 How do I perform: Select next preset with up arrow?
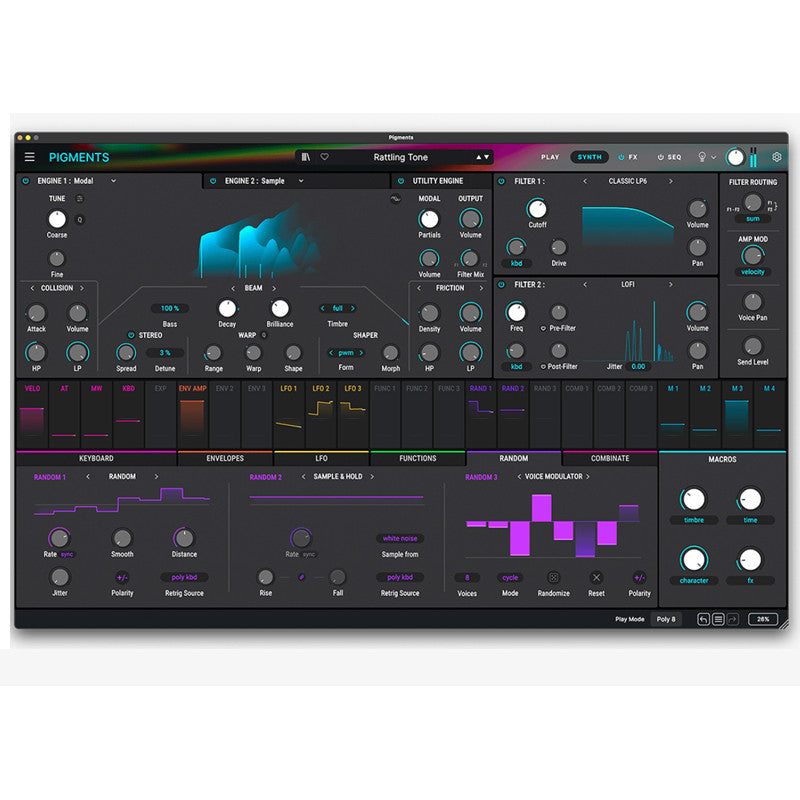[x=479, y=157]
